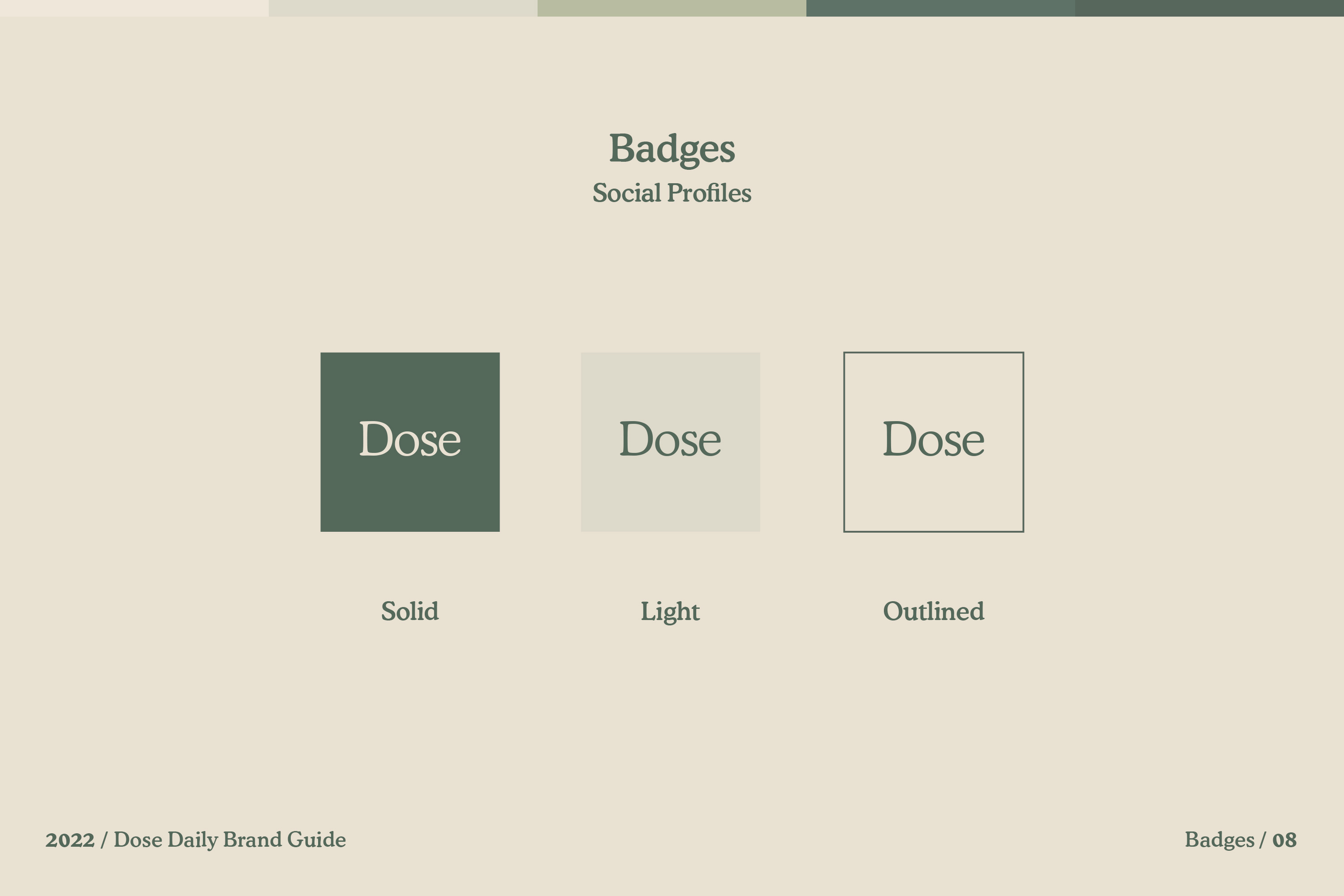This screenshot has height=896, width=1344.
Task: Click the Dose wordmark inside the solid badge
Action: click(x=410, y=439)
